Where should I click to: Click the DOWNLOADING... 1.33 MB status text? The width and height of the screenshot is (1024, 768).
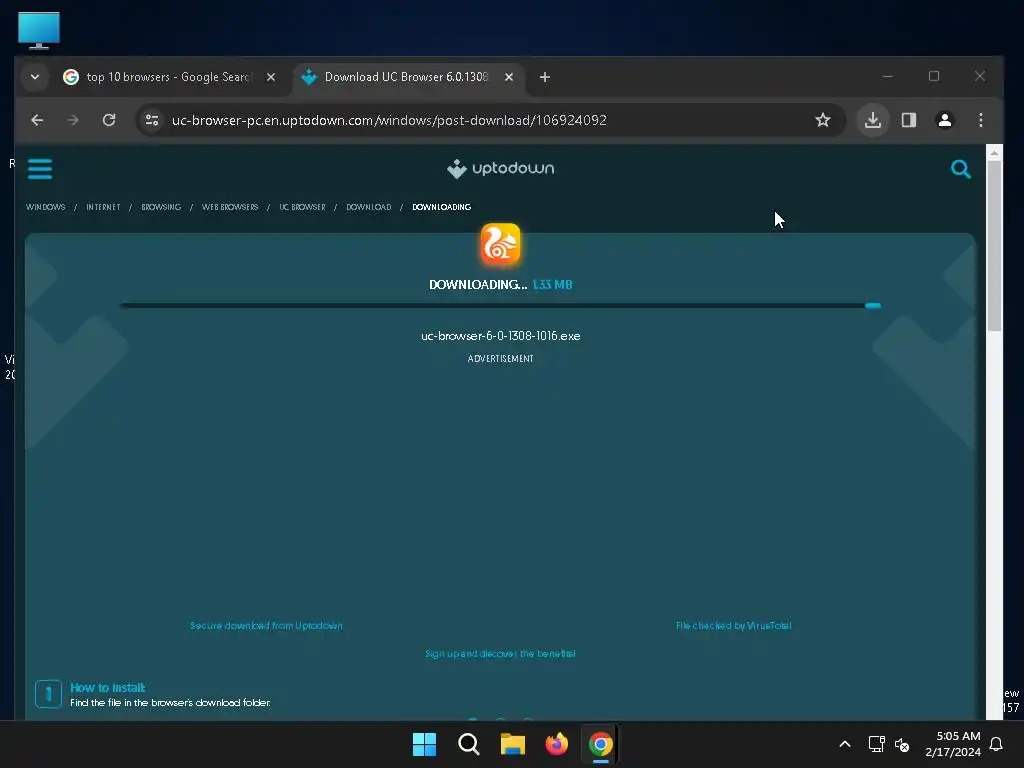(500, 285)
